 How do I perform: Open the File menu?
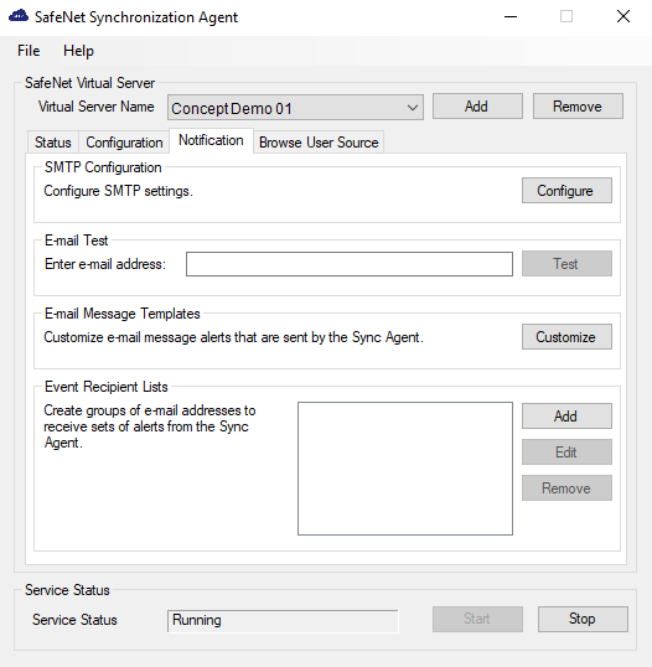coord(28,51)
